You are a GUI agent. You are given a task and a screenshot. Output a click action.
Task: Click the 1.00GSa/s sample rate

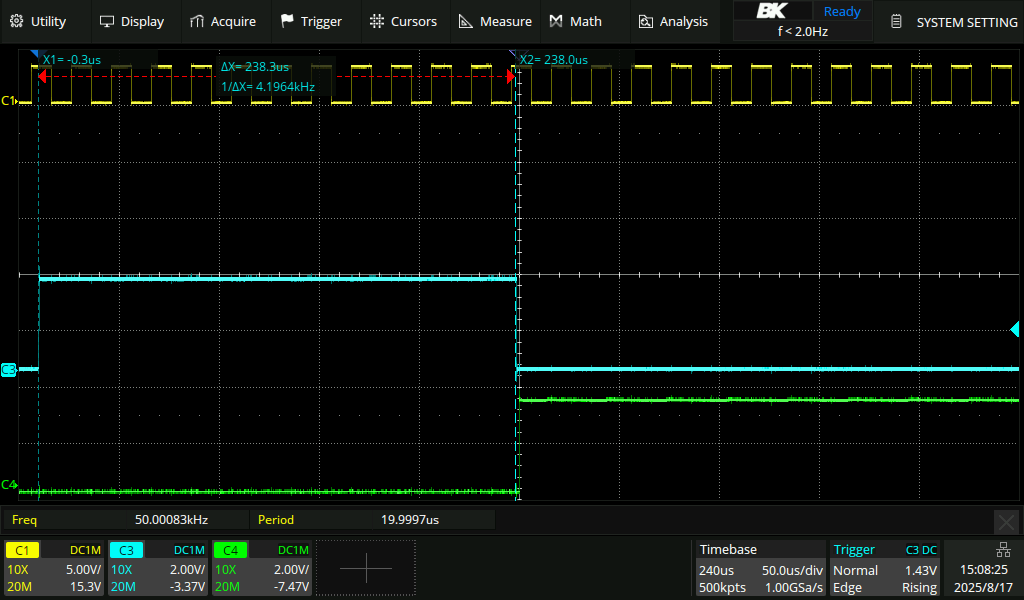pyautogui.click(x=794, y=588)
